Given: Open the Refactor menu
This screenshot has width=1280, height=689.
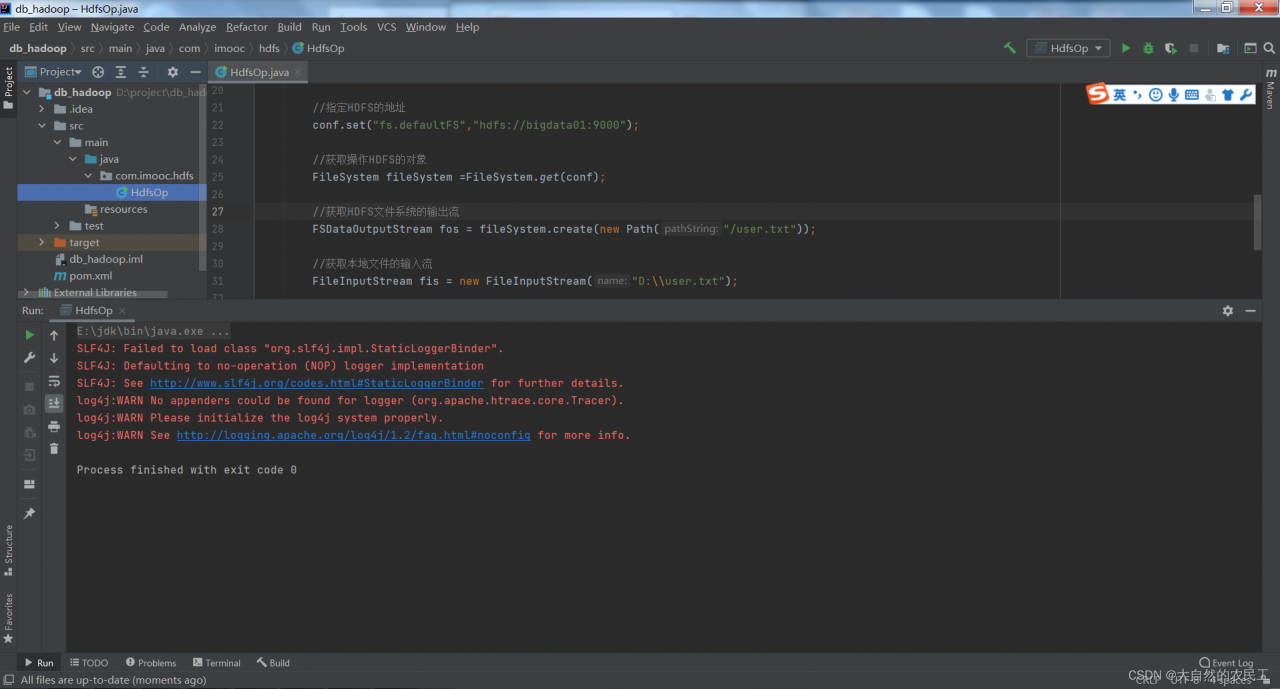Looking at the screenshot, I should click(x=246, y=27).
